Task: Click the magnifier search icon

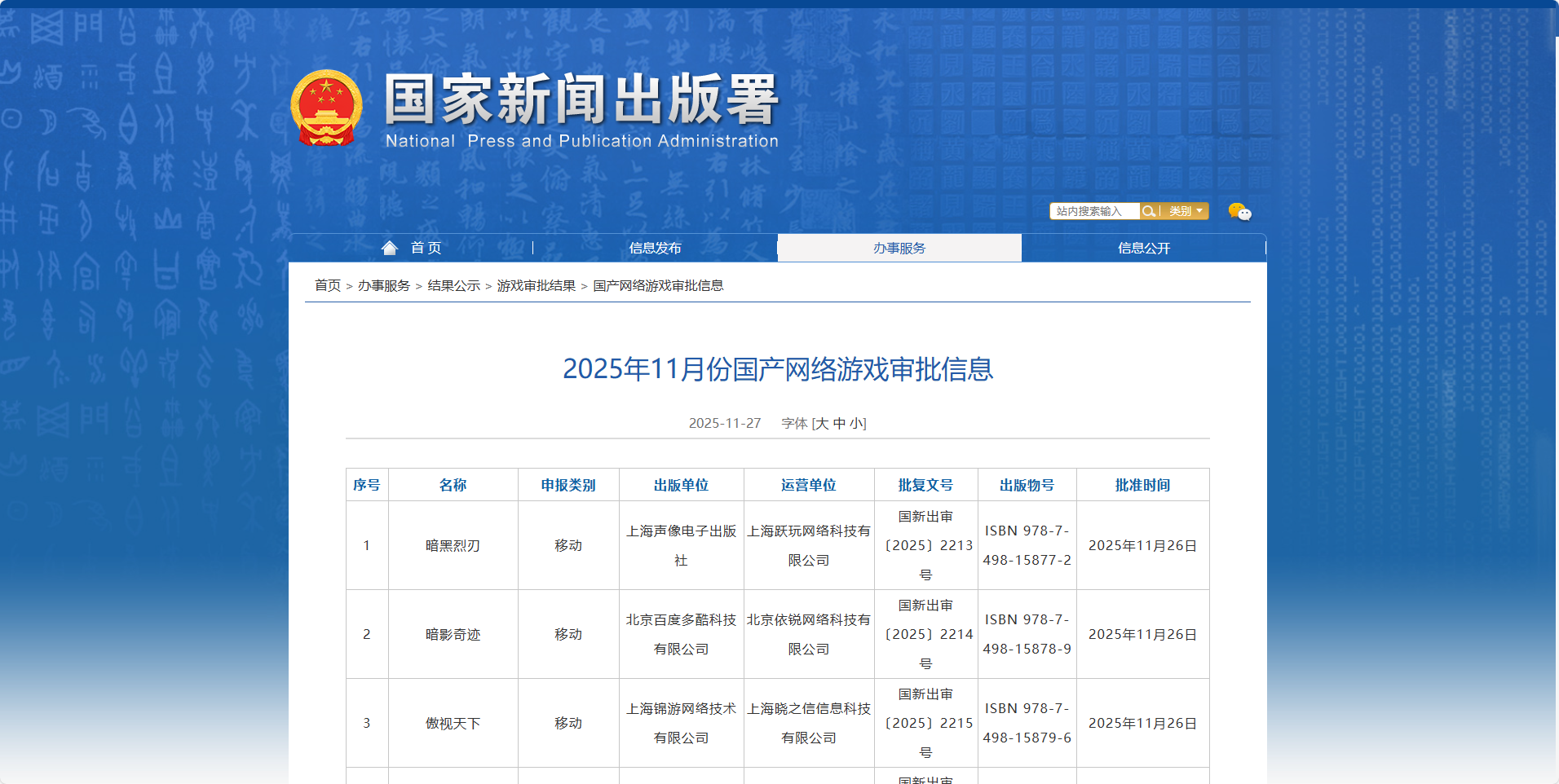Action: coord(1148,211)
